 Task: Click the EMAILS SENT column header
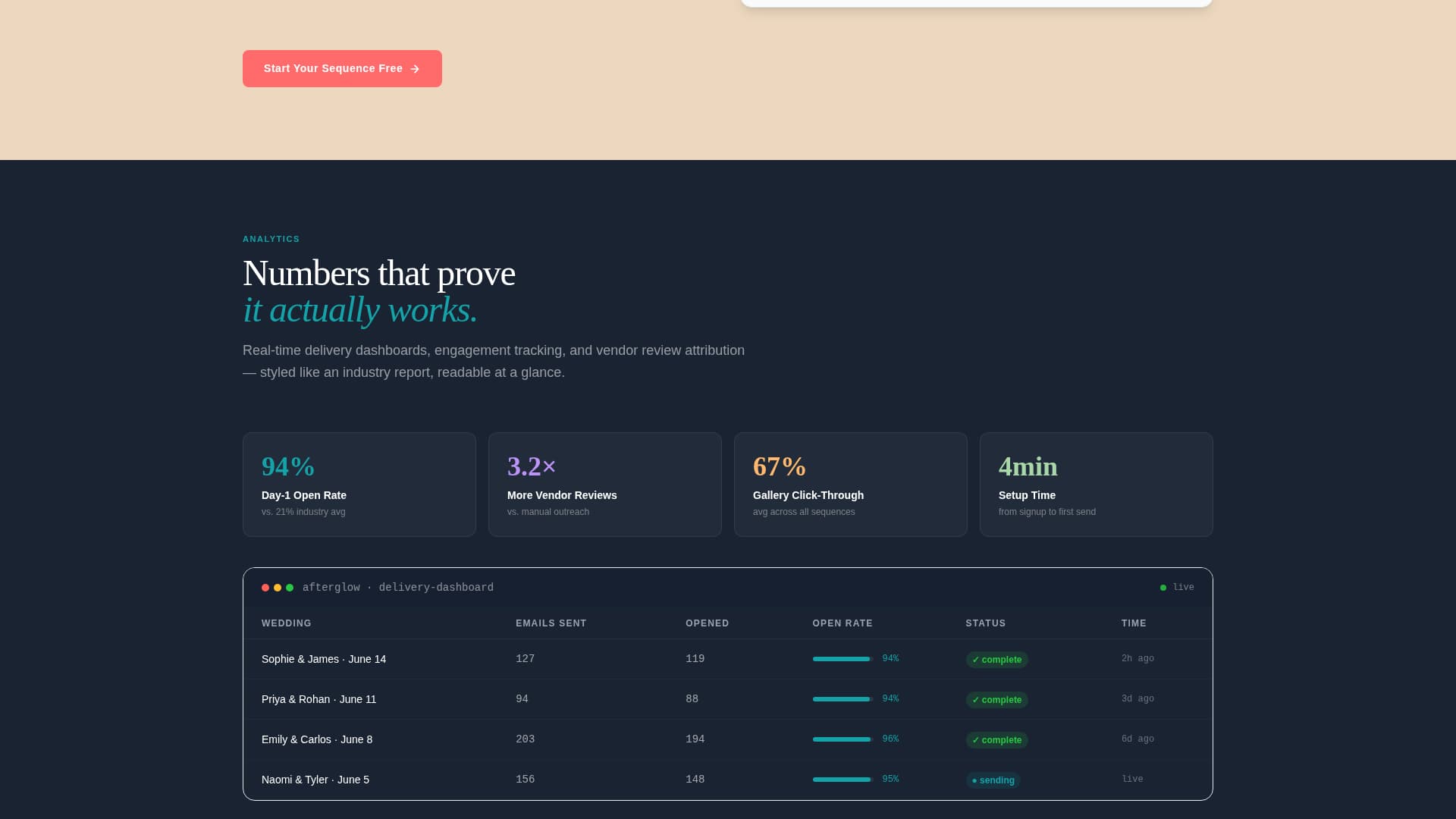tap(551, 623)
